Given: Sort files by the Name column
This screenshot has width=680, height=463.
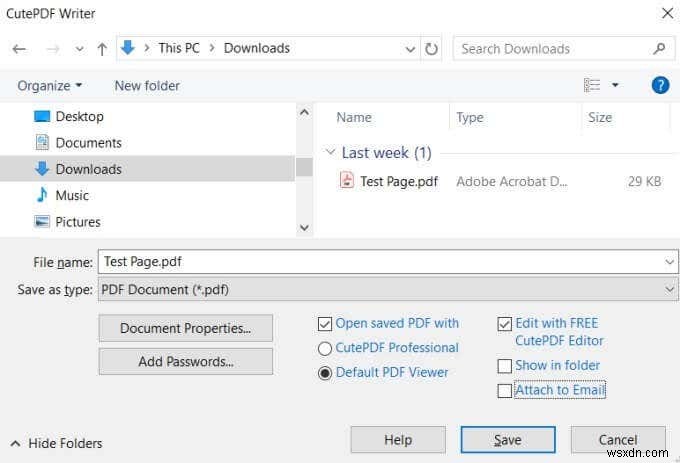Looking at the screenshot, I should (x=354, y=117).
